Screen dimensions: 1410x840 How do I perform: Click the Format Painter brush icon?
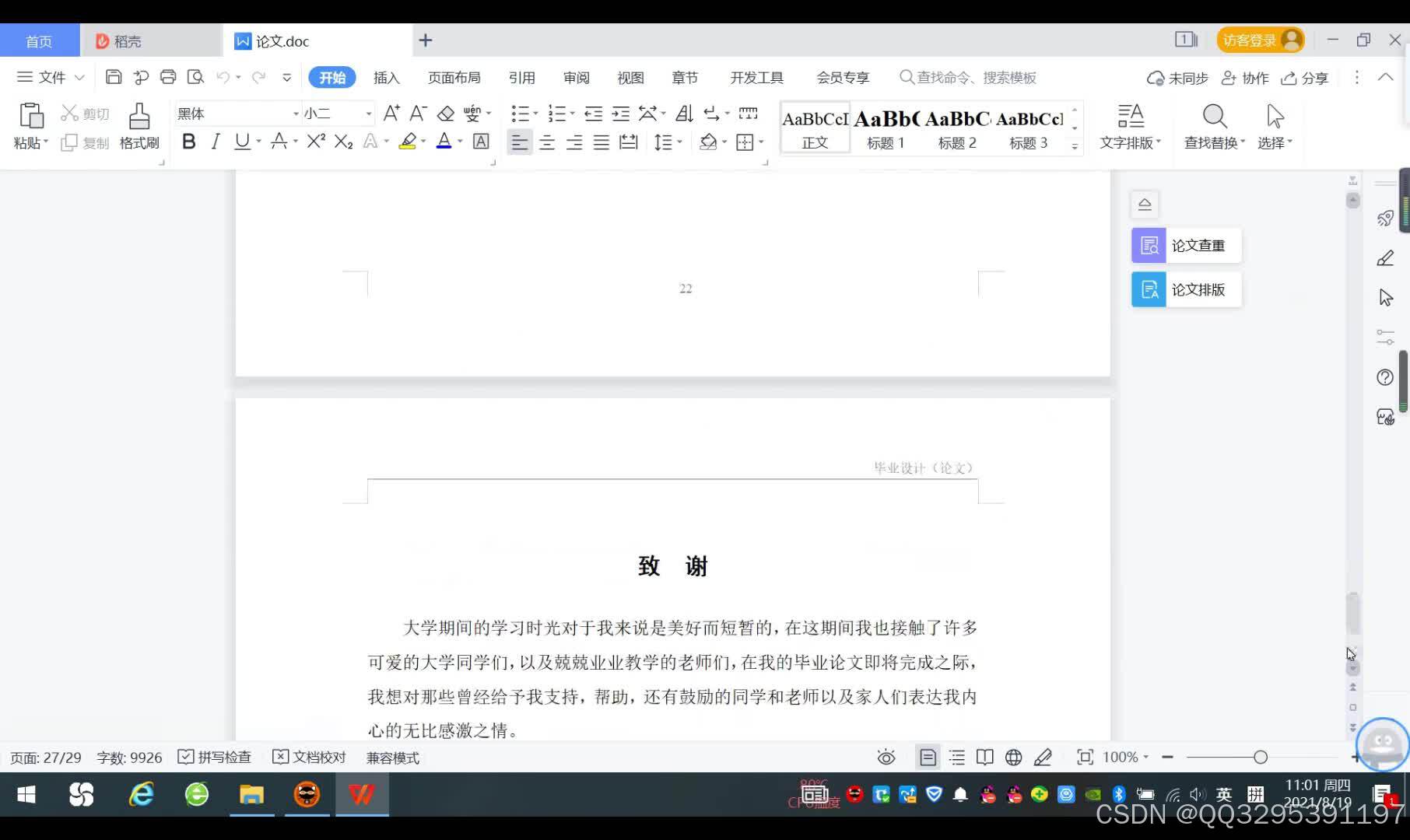[x=139, y=116]
